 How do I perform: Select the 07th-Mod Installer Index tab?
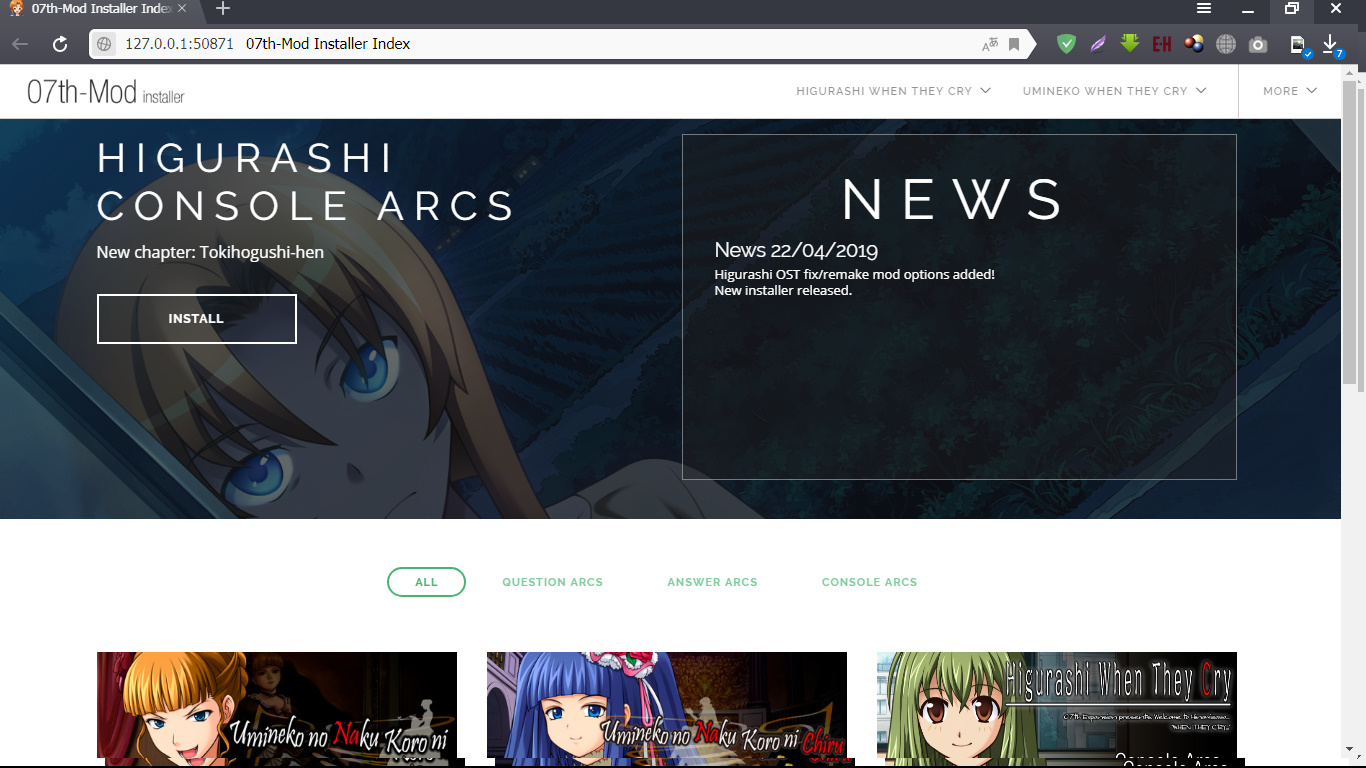tap(100, 9)
